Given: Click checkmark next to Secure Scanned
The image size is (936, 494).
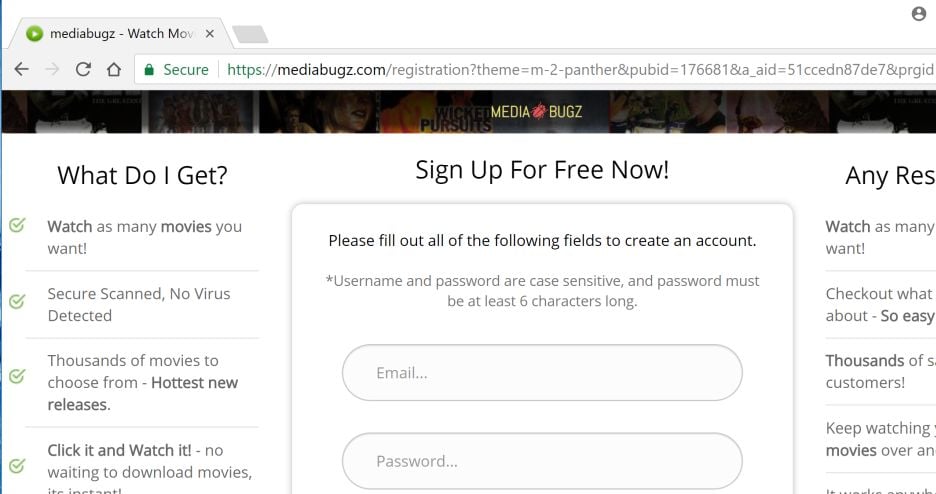Looking at the screenshot, I should coord(17,301).
